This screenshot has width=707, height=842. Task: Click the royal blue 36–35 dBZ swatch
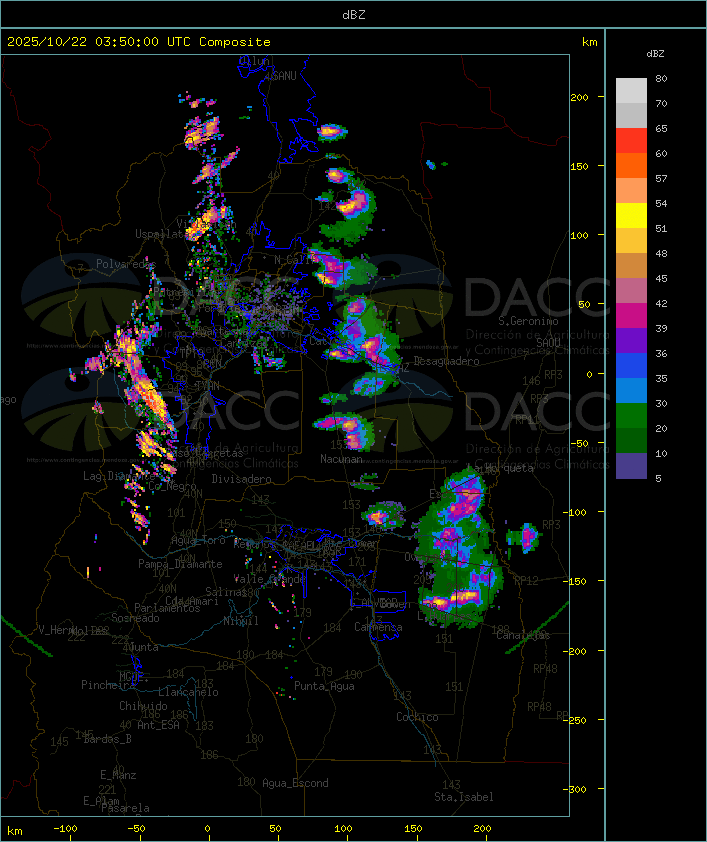point(631,365)
